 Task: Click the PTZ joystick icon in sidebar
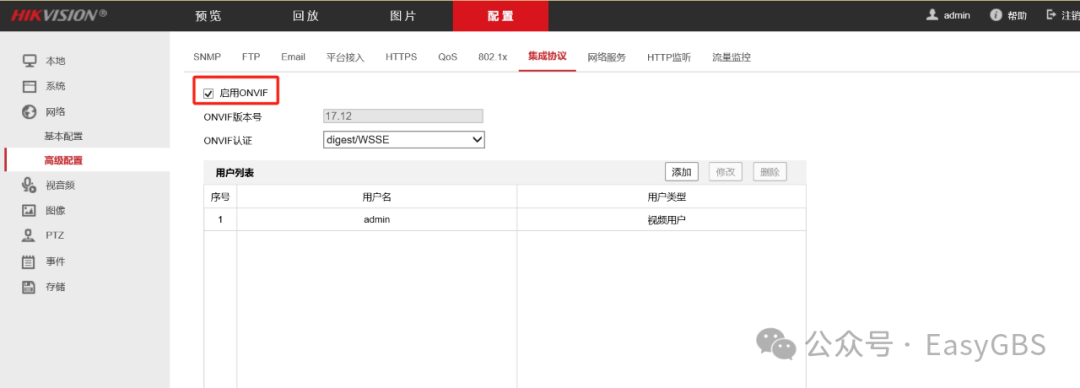(29, 236)
